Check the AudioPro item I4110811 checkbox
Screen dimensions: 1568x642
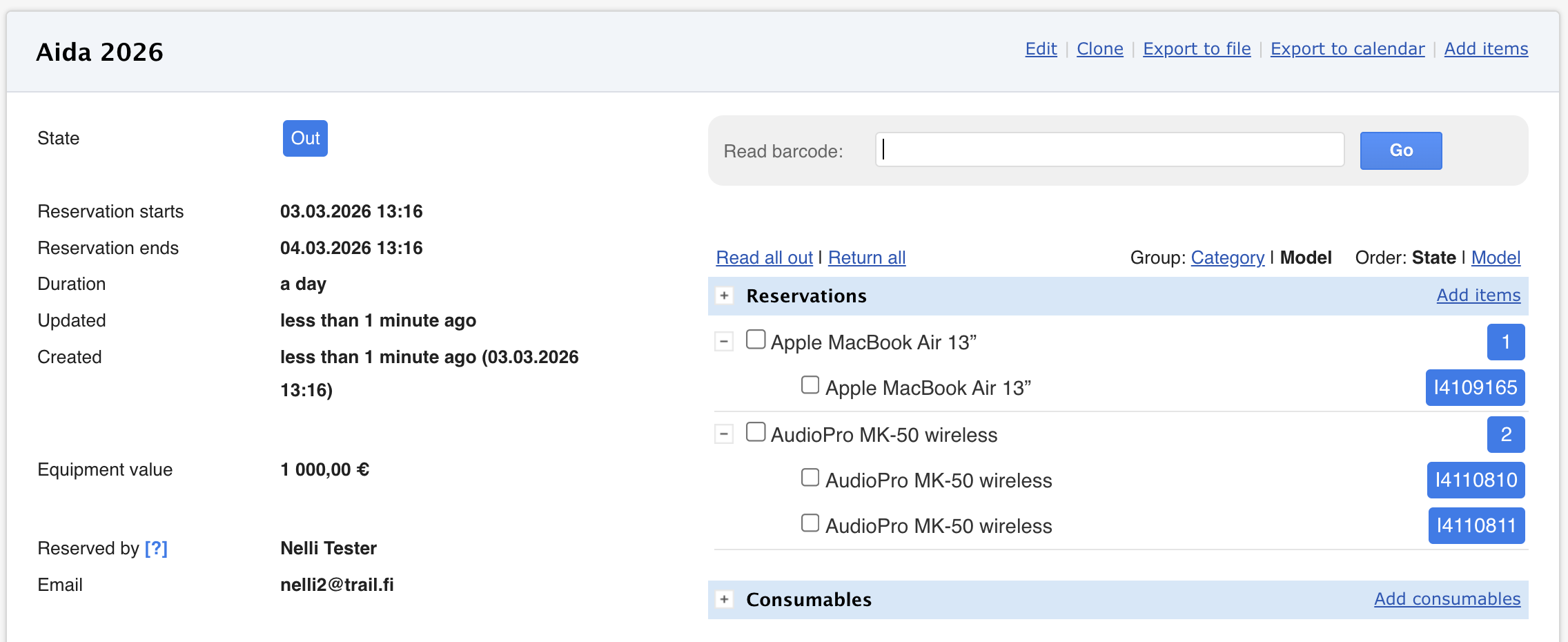pos(810,523)
